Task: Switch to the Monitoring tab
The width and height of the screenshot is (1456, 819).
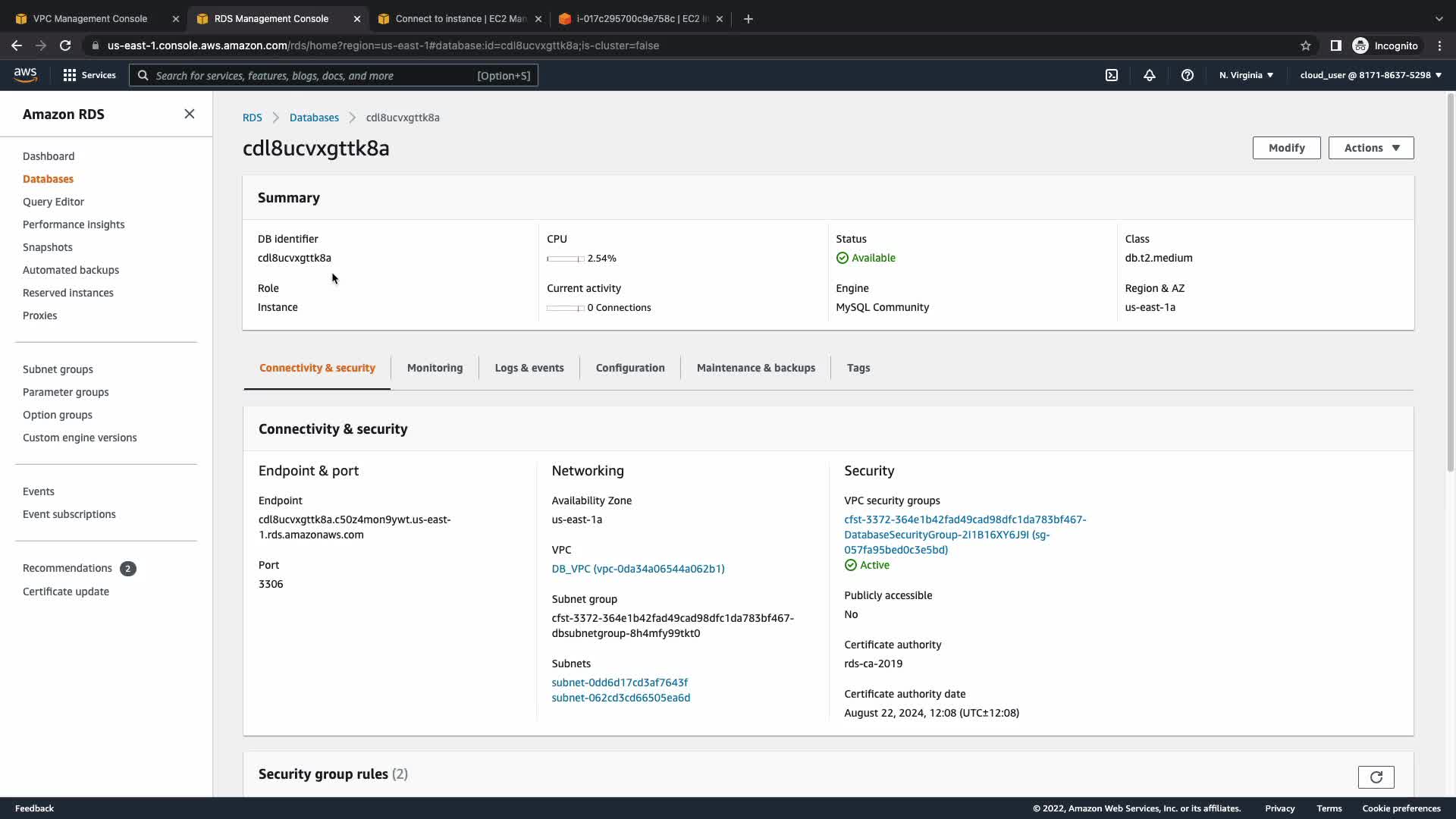Action: tap(435, 368)
